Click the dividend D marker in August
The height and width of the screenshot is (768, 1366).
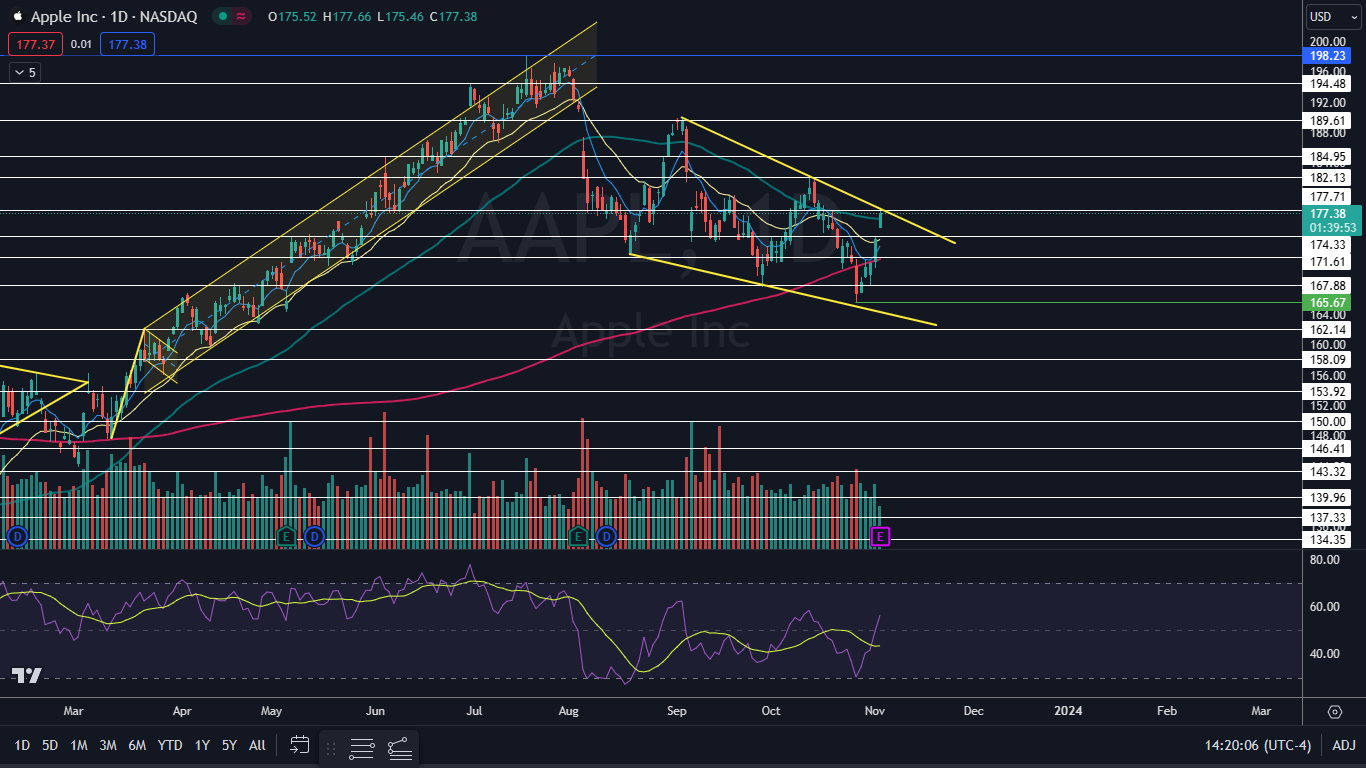(606, 537)
